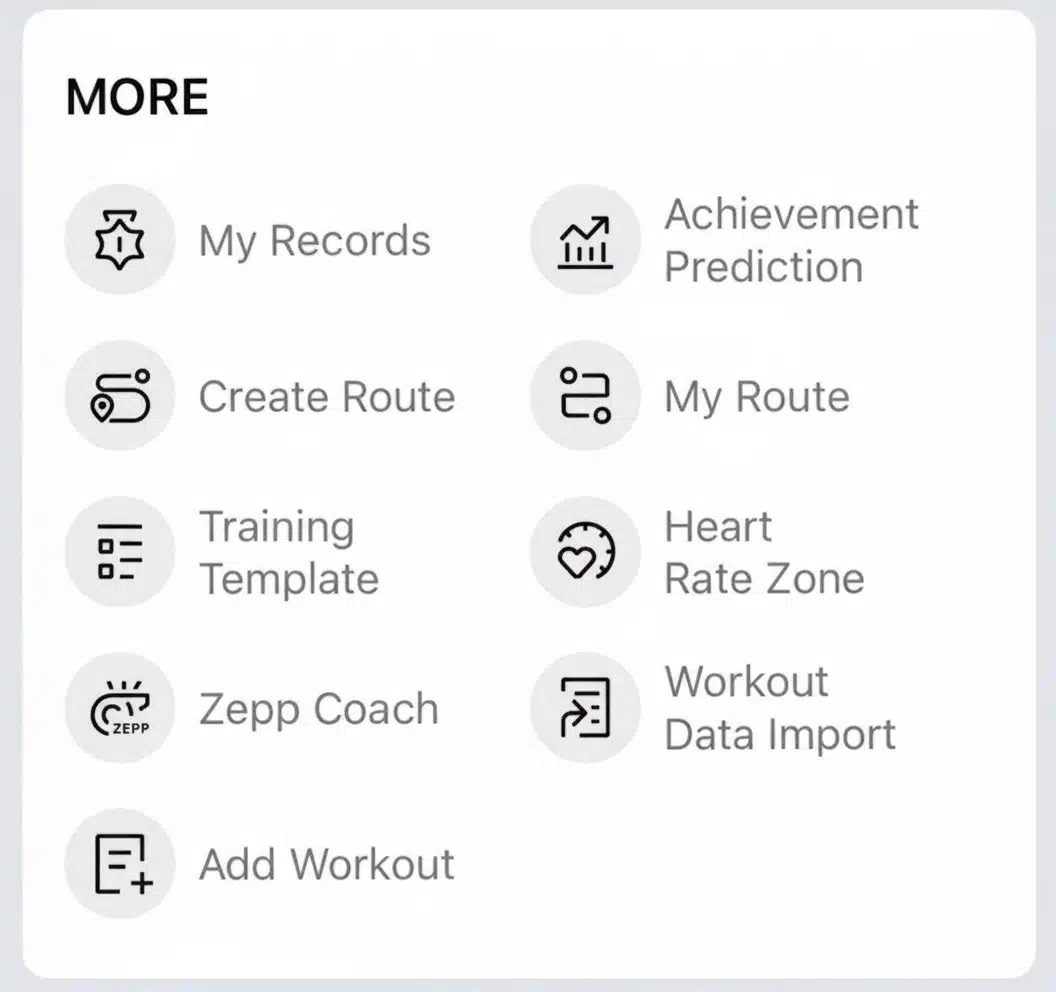1056x992 pixels.
Task: Open My Records
Action: click(315, 239)
